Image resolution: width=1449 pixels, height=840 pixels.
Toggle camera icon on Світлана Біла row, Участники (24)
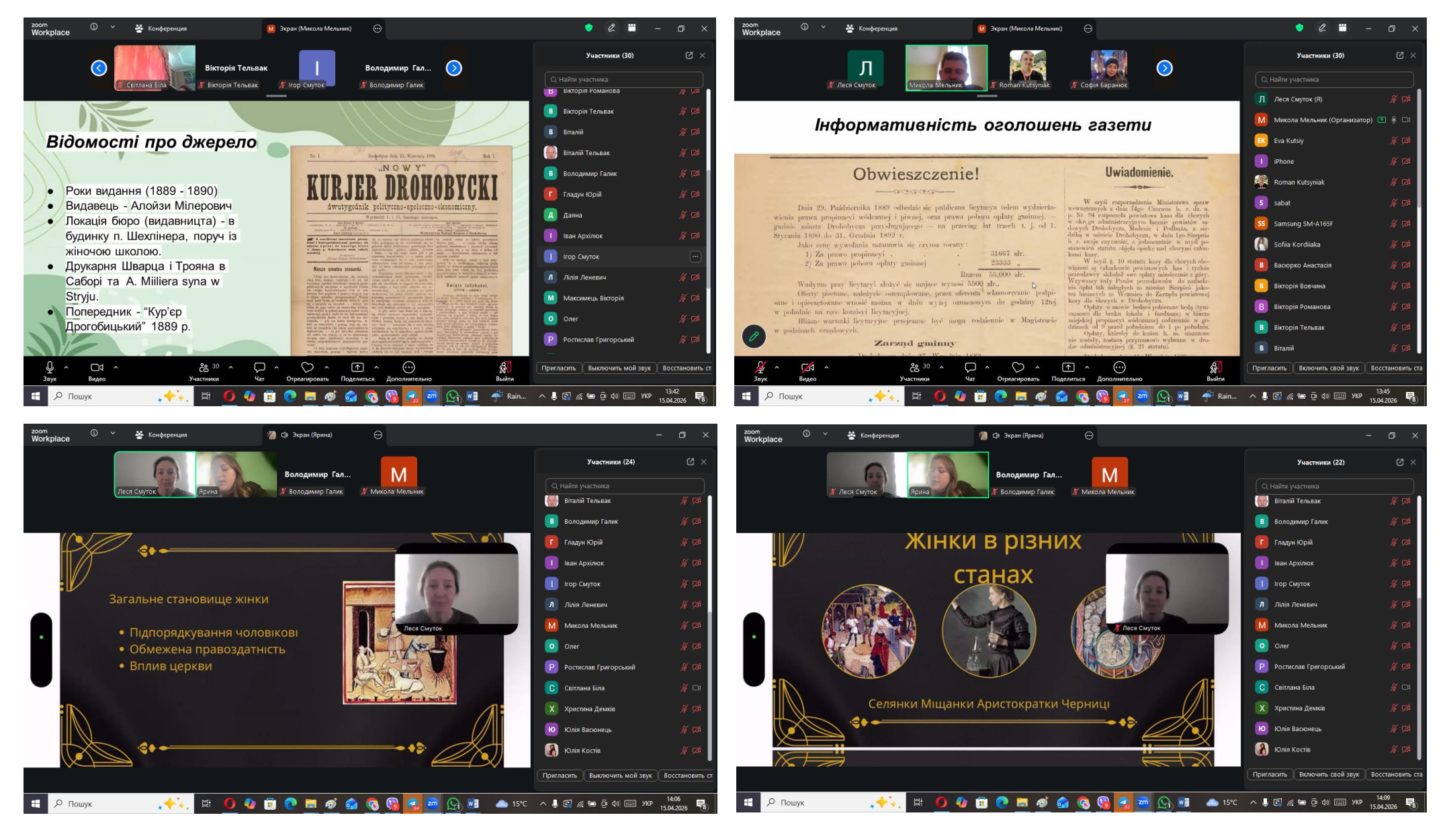pyautogui.click(x=697, y=688)
